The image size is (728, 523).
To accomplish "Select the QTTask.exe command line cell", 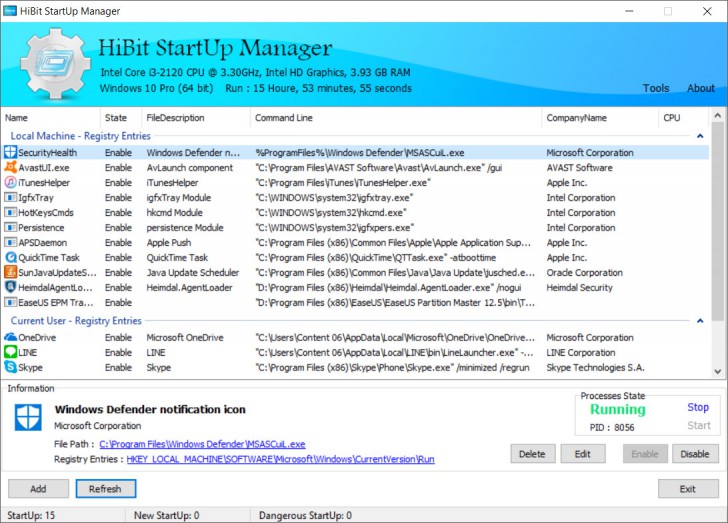I will pyautogui.click(x=375, y=257).
